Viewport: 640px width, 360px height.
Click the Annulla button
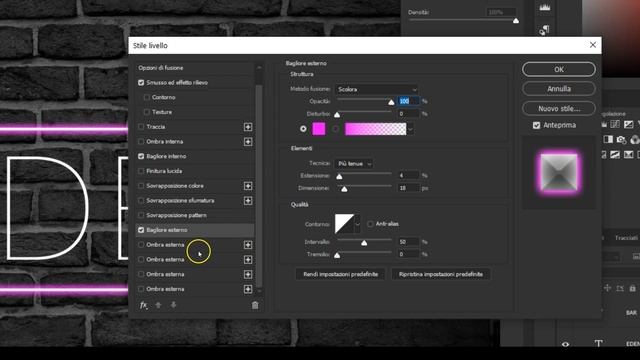click(559, 89)
